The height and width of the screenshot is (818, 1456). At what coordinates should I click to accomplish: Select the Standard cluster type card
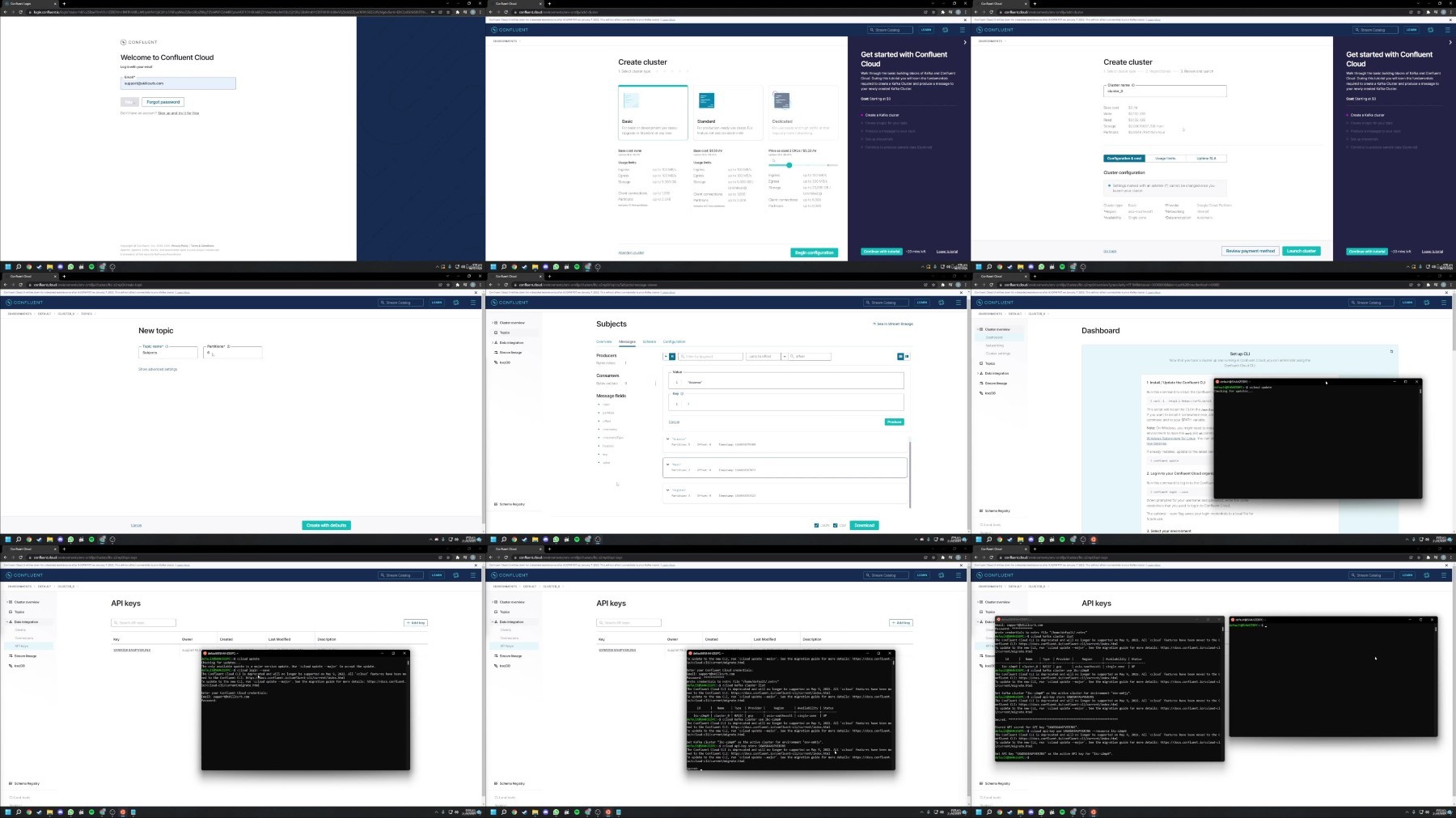pos(727,112)
